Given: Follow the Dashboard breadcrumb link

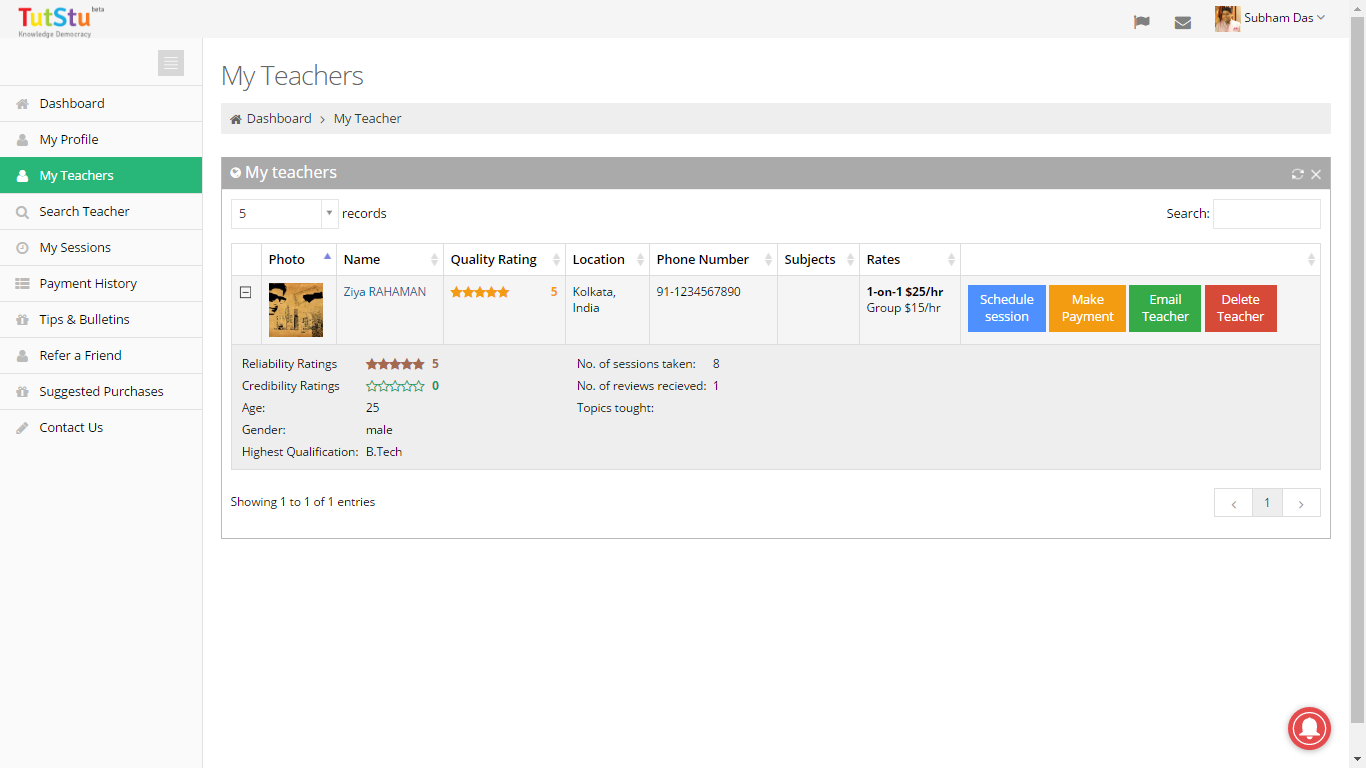Looking at the screenshot, I should 279,118.
